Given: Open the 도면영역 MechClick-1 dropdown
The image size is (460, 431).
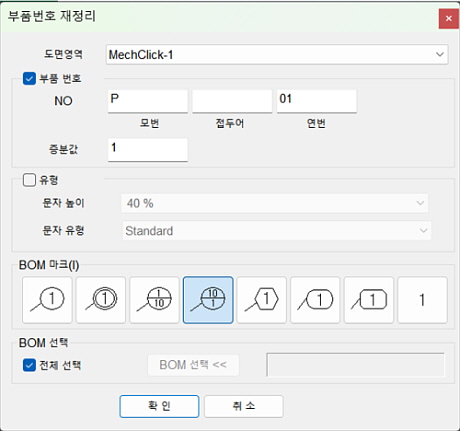Looking at the screenshot, I should click(x=277, y=54).
